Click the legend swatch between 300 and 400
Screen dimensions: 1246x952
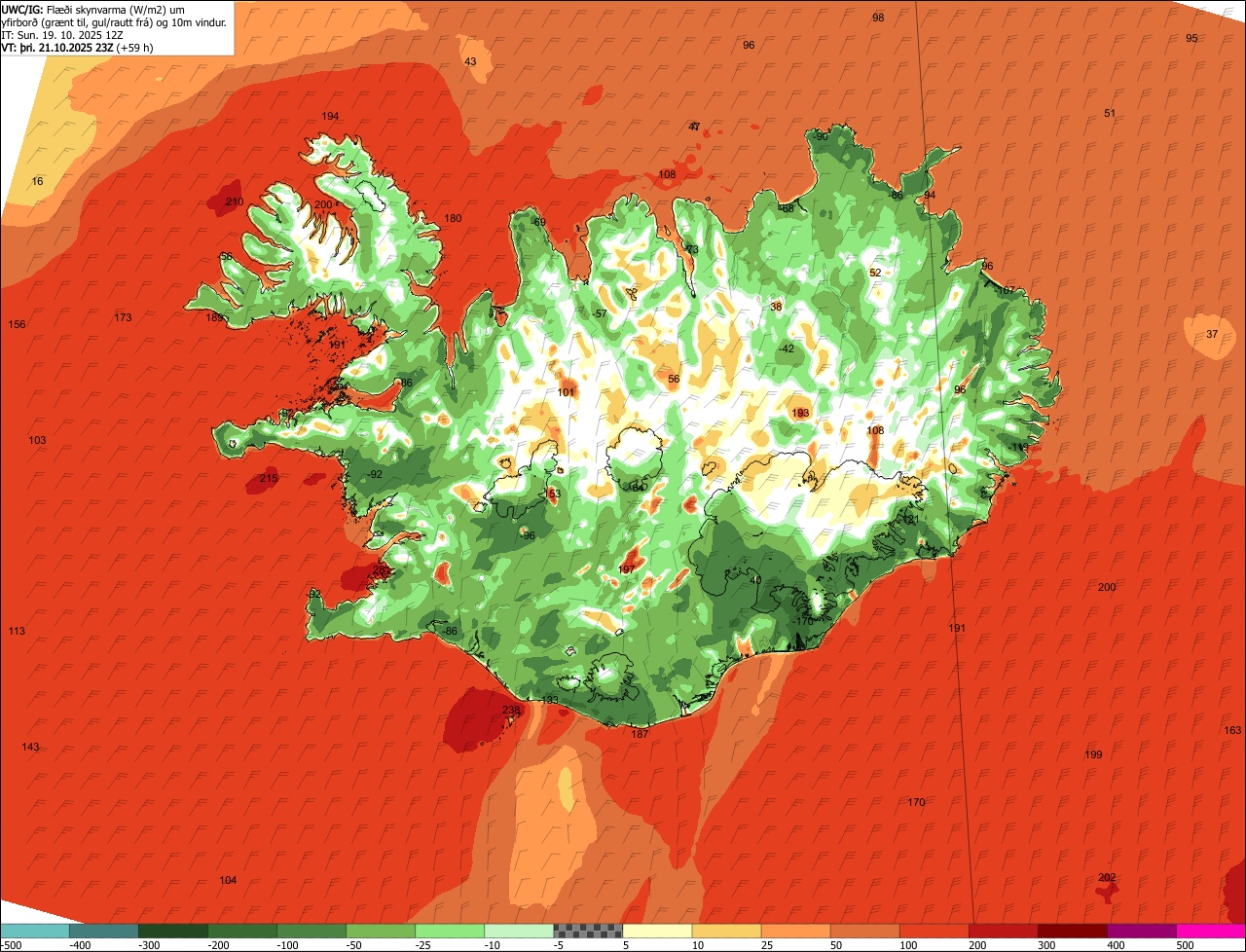click(x=1073, y=931)
